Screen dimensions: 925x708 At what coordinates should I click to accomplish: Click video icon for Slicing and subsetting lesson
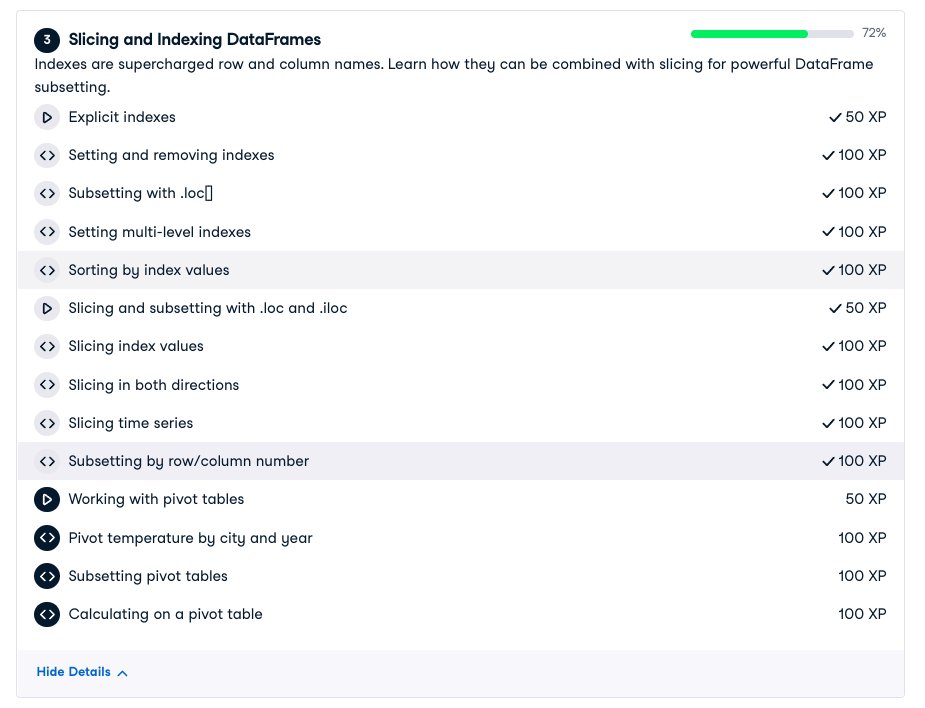click(x=47, y=309)
